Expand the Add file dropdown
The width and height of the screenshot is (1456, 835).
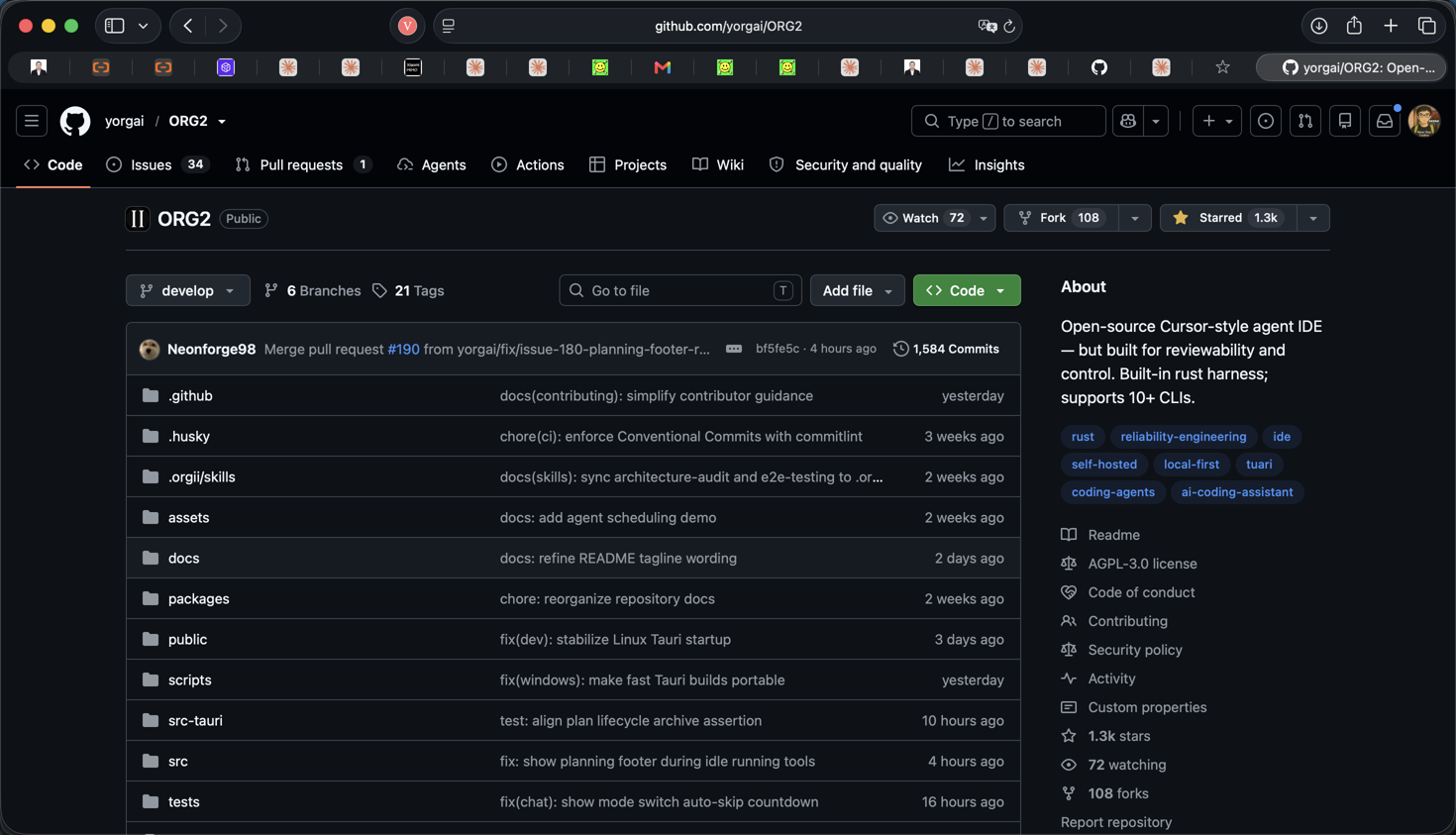tap(858, 290)
